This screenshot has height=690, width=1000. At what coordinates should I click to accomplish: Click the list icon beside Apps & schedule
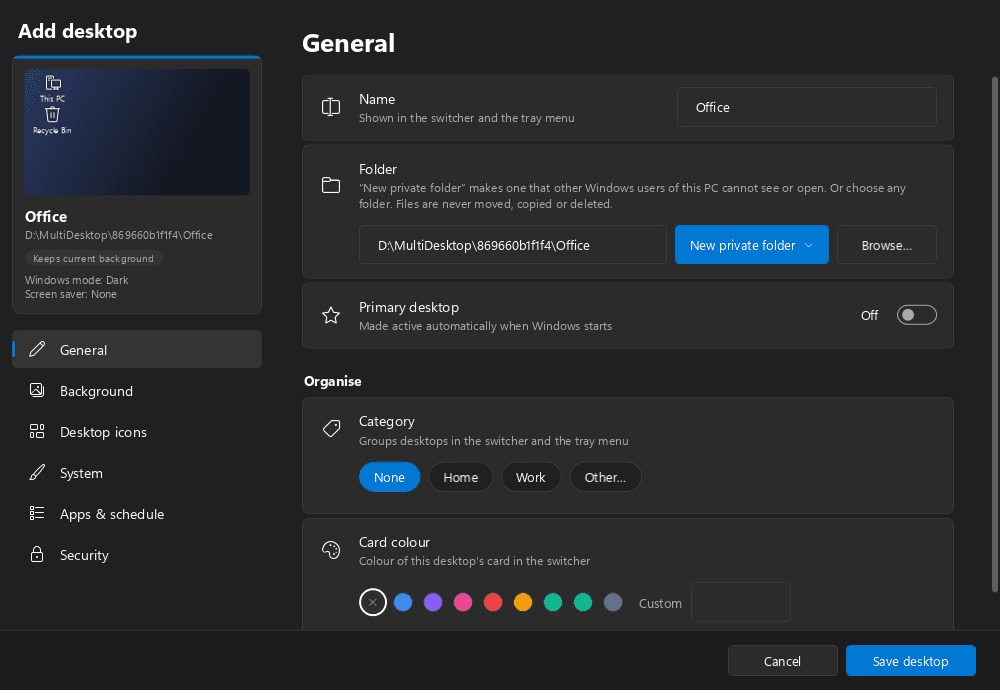37,513
